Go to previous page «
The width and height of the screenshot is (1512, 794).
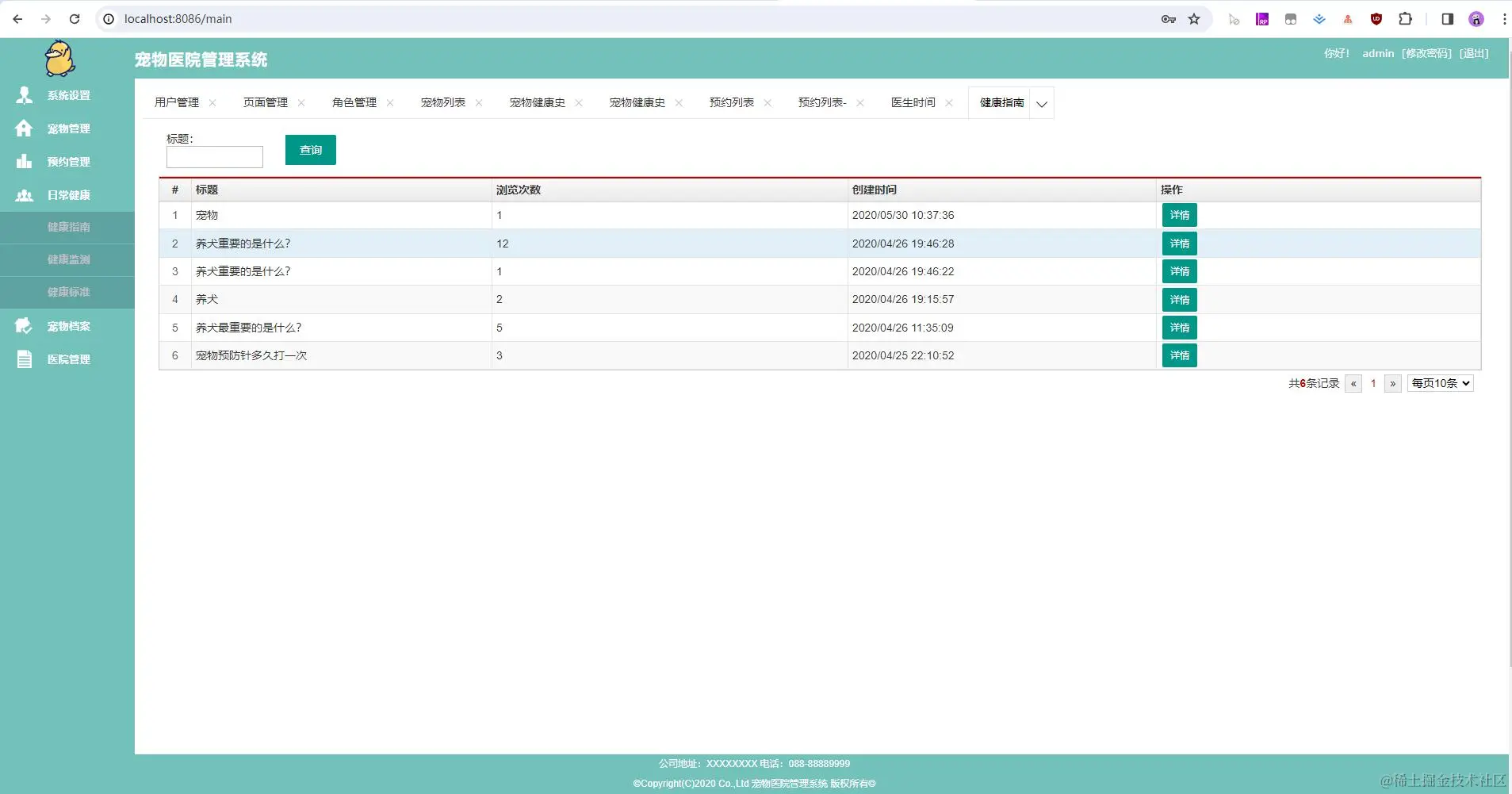click(1353, 383)
